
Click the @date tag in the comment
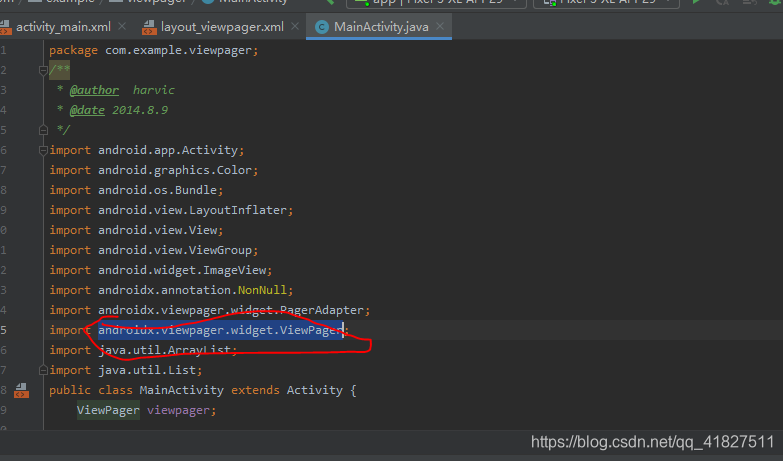(x=87, y=110)
